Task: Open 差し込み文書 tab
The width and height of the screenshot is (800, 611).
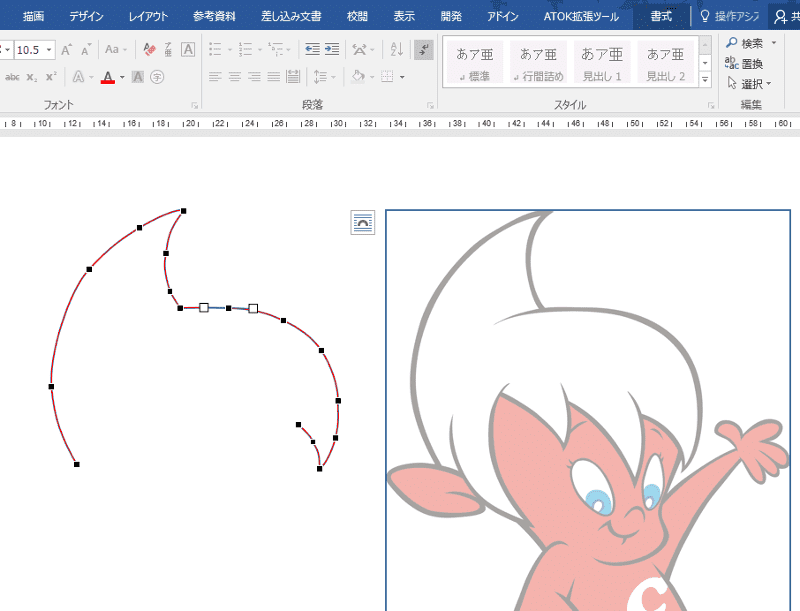Action: point(291,16)
